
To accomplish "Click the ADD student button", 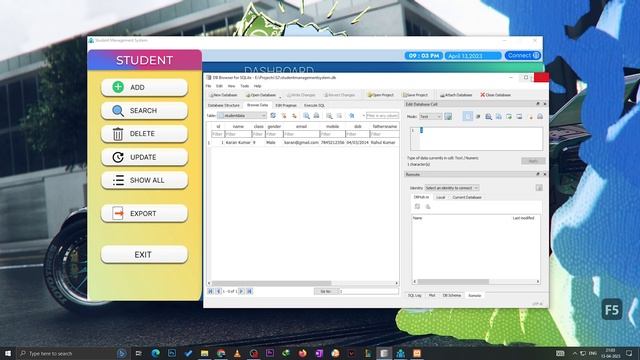I will pos(144,87).
